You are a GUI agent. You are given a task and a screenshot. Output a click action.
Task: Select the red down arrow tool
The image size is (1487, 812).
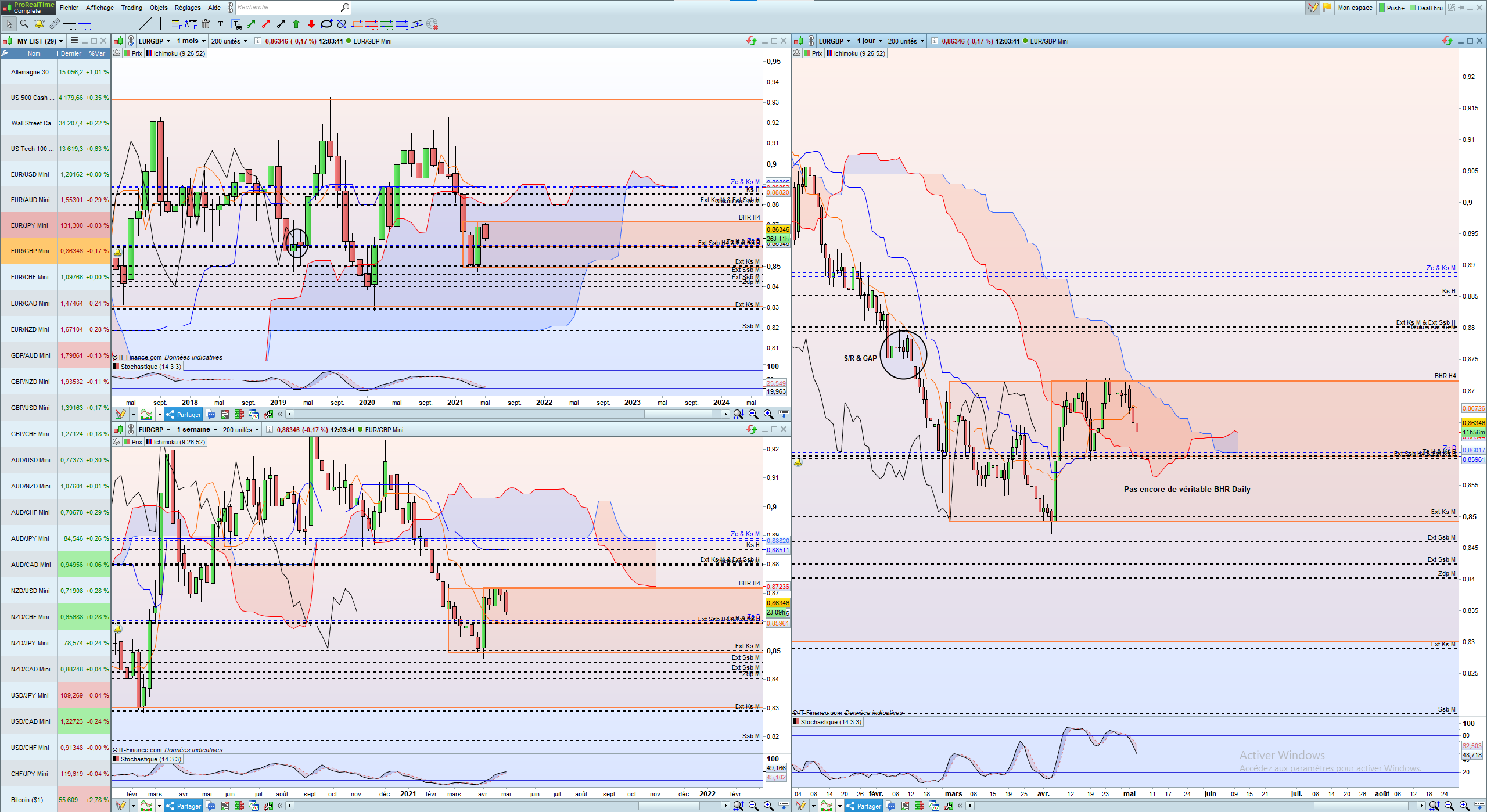point(311,24)
